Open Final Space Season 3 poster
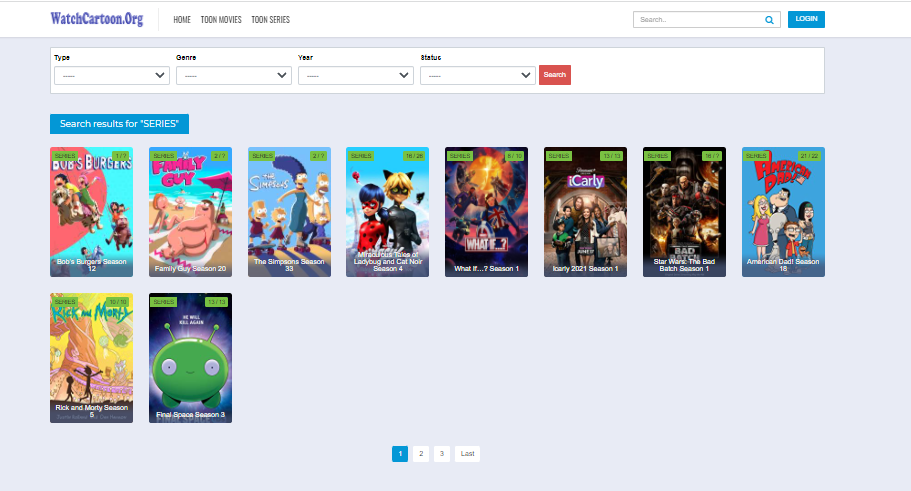 [190, 358]
